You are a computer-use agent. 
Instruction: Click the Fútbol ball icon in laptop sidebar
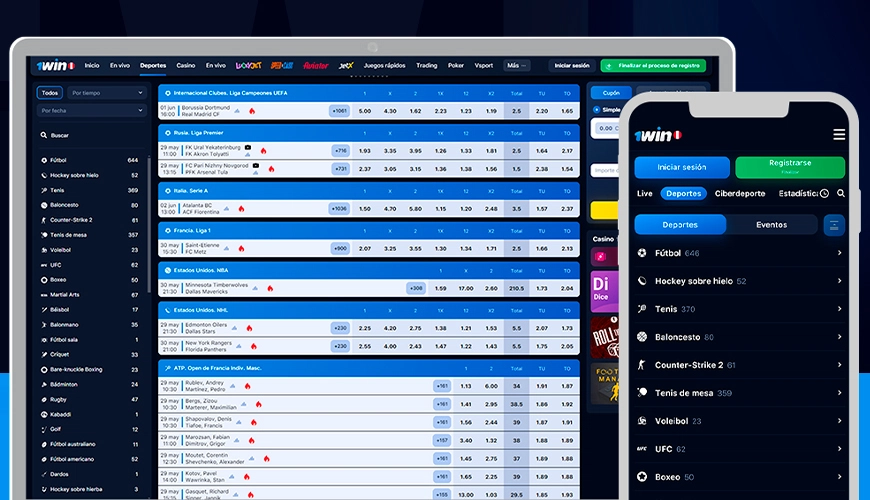point(44,160)
